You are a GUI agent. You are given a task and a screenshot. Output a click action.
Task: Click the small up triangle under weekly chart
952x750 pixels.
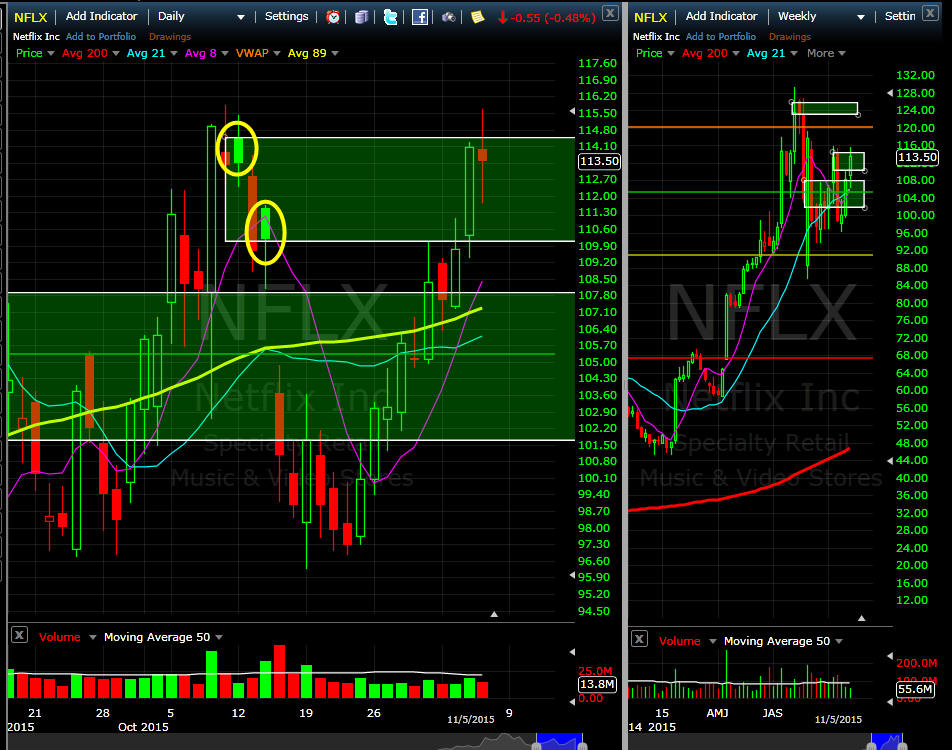click(x=862, y=618)
